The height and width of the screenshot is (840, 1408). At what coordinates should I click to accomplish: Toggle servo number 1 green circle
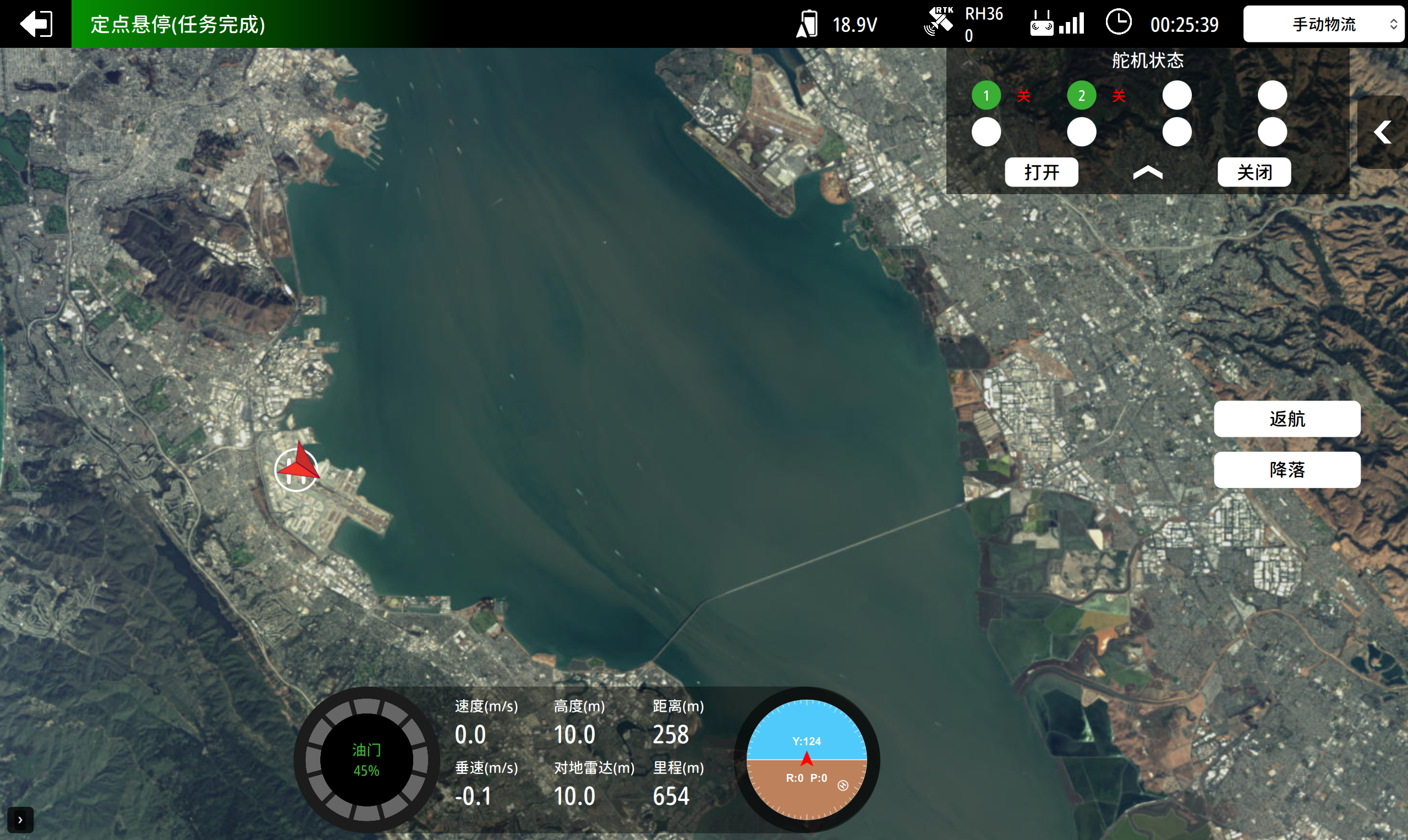986,95
